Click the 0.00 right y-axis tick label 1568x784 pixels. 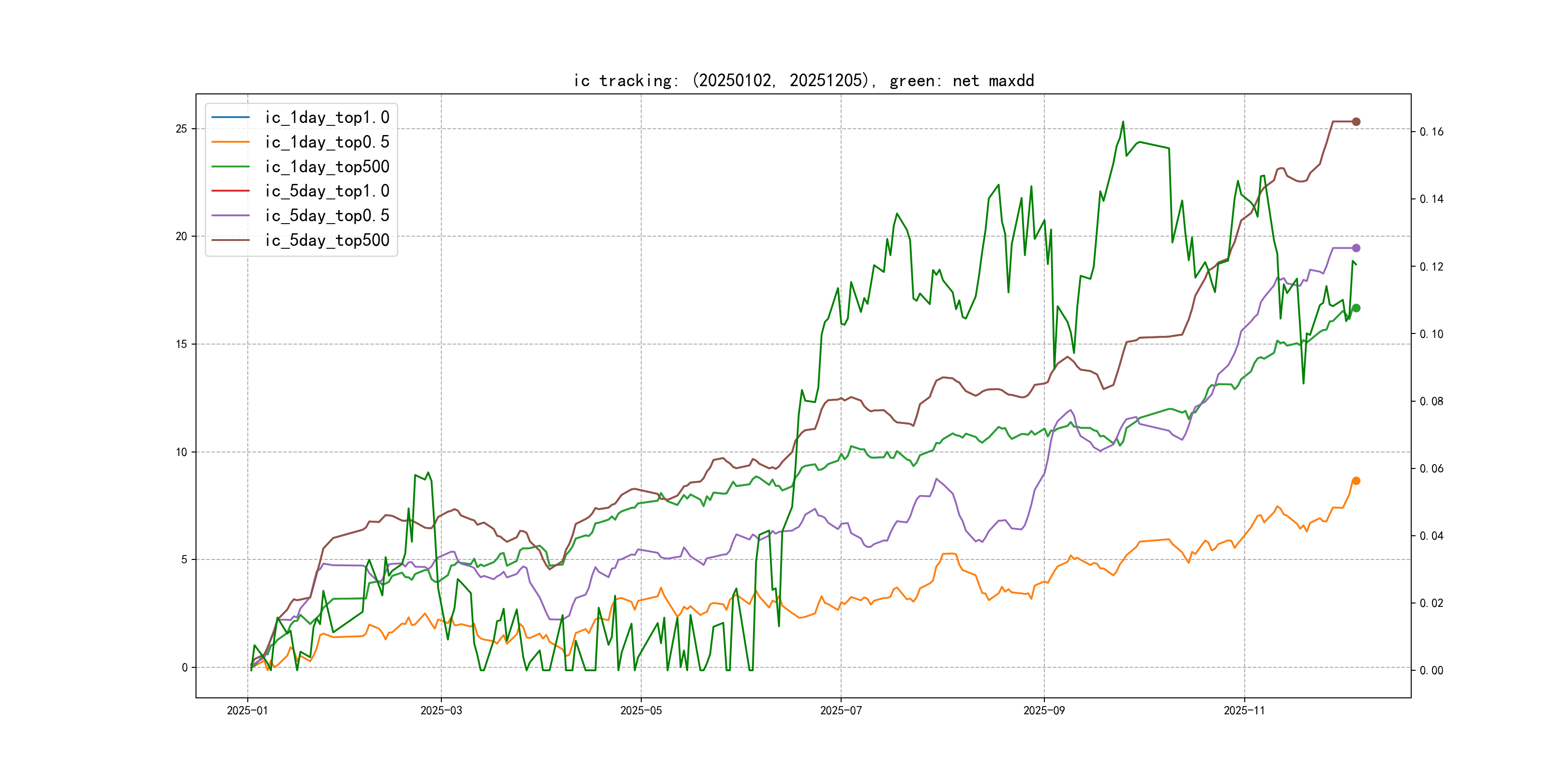(1431, 670)
